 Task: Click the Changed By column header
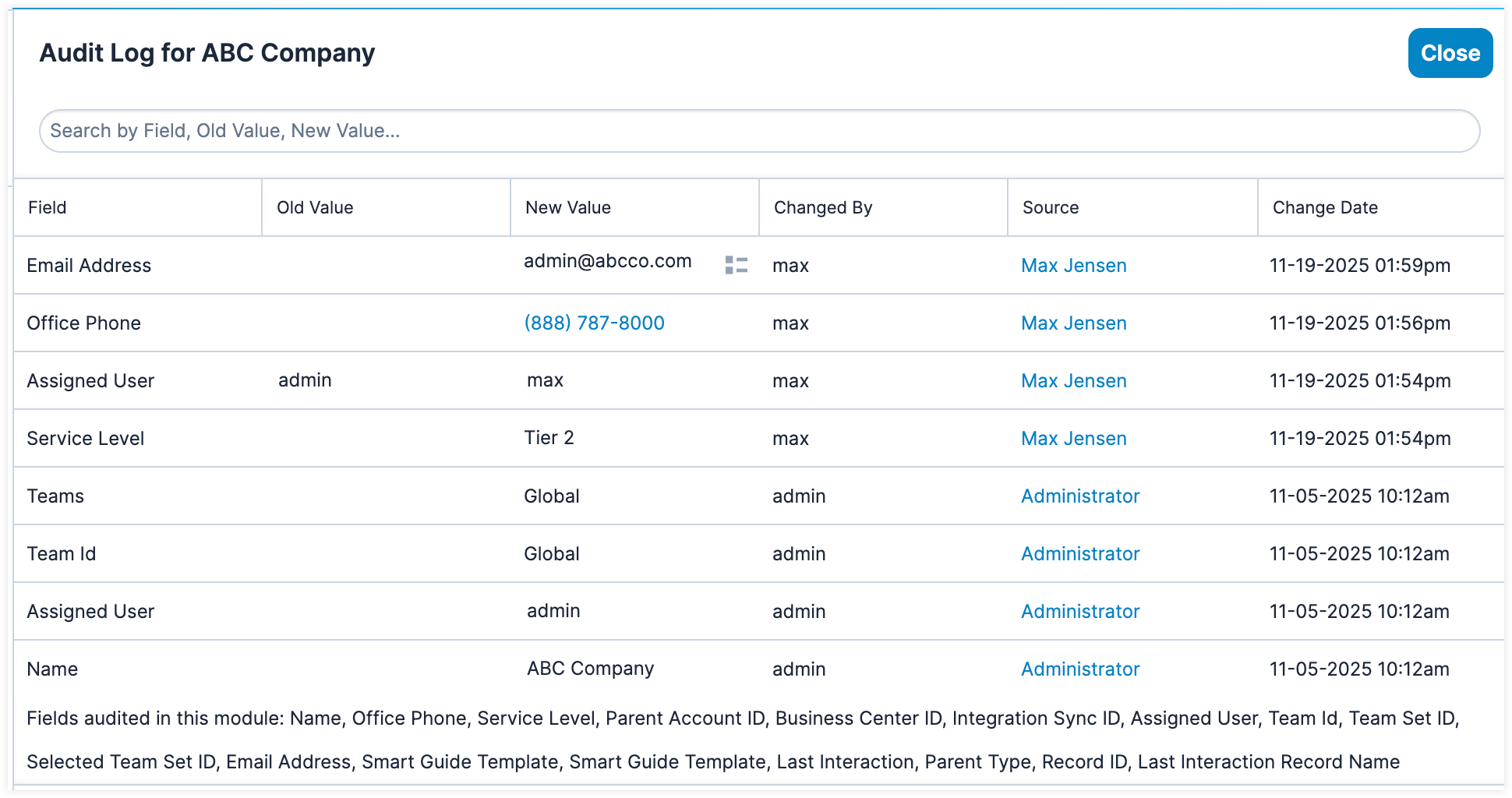click(x=822, y=207)
